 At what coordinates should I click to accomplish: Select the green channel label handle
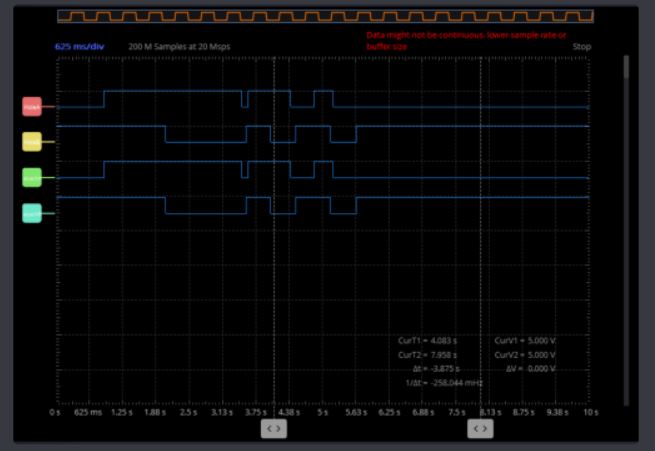pos(32,177)
